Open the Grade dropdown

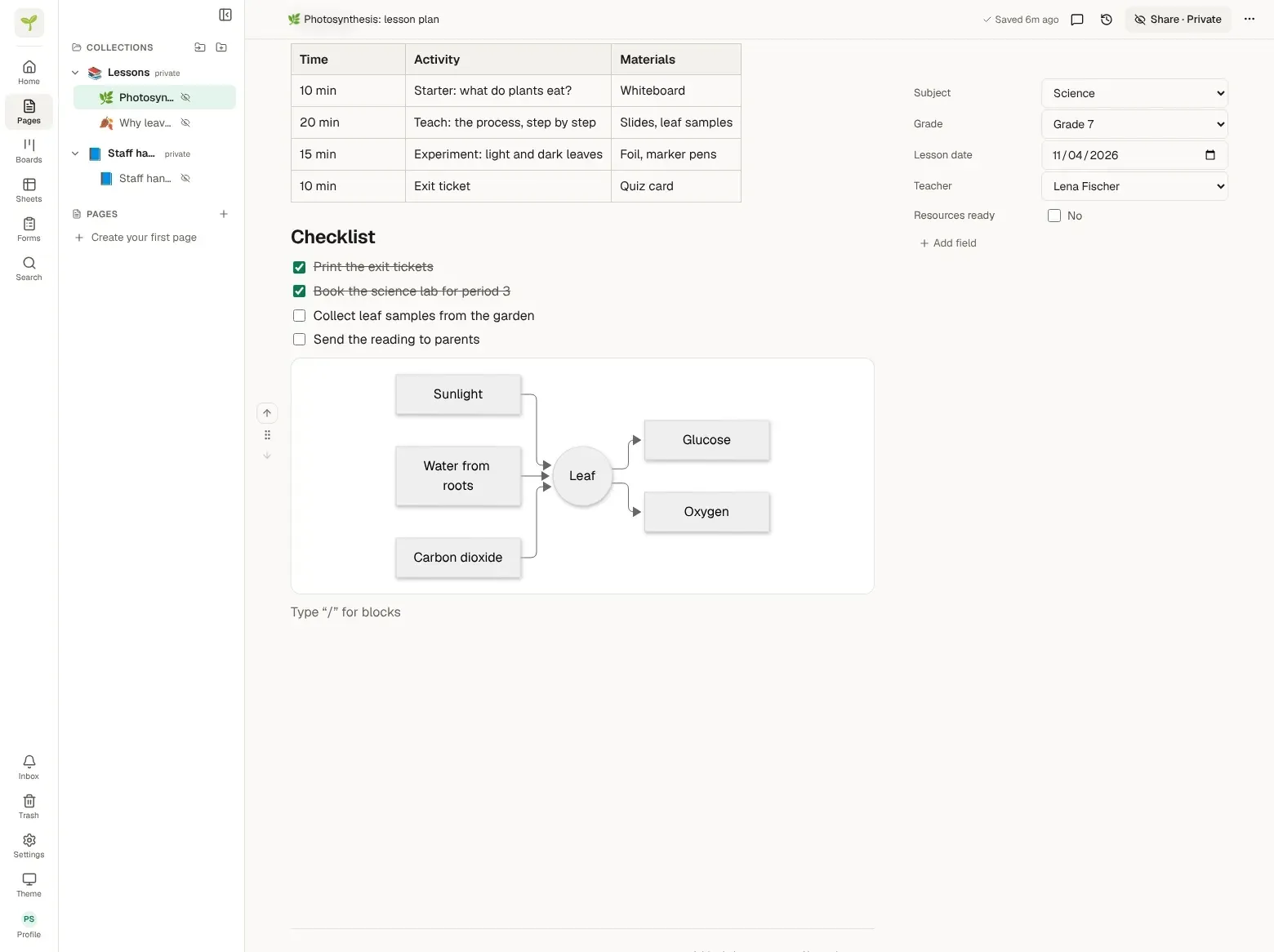[1134, 124]
